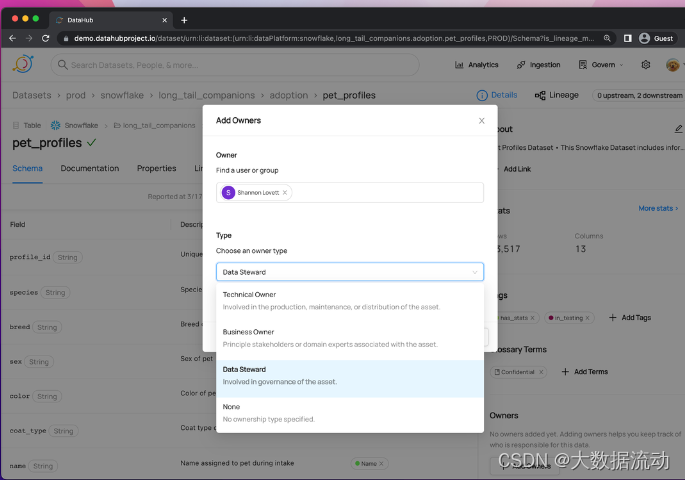The width and height of the screenshot is (685, 480).
Task: Click the DataHub logo icon
Action: click(x=23, y=64)
